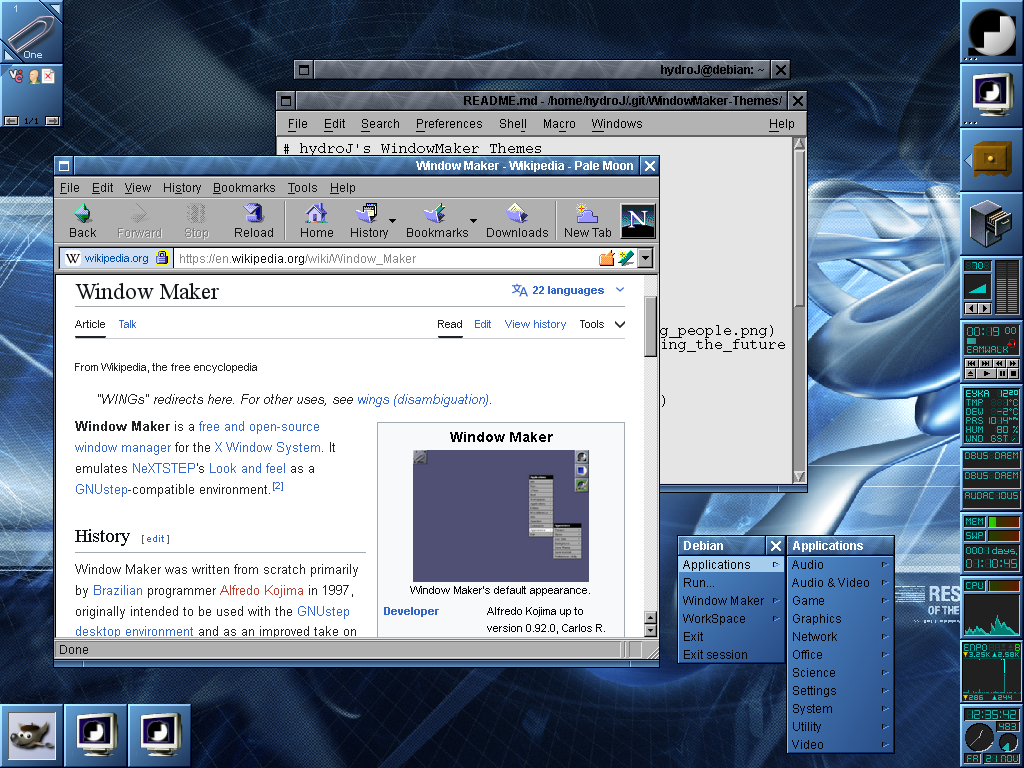Viewport: 1024px width, 768px height.
Task: Expand the 22 languages selector
Action: [568, 290]
